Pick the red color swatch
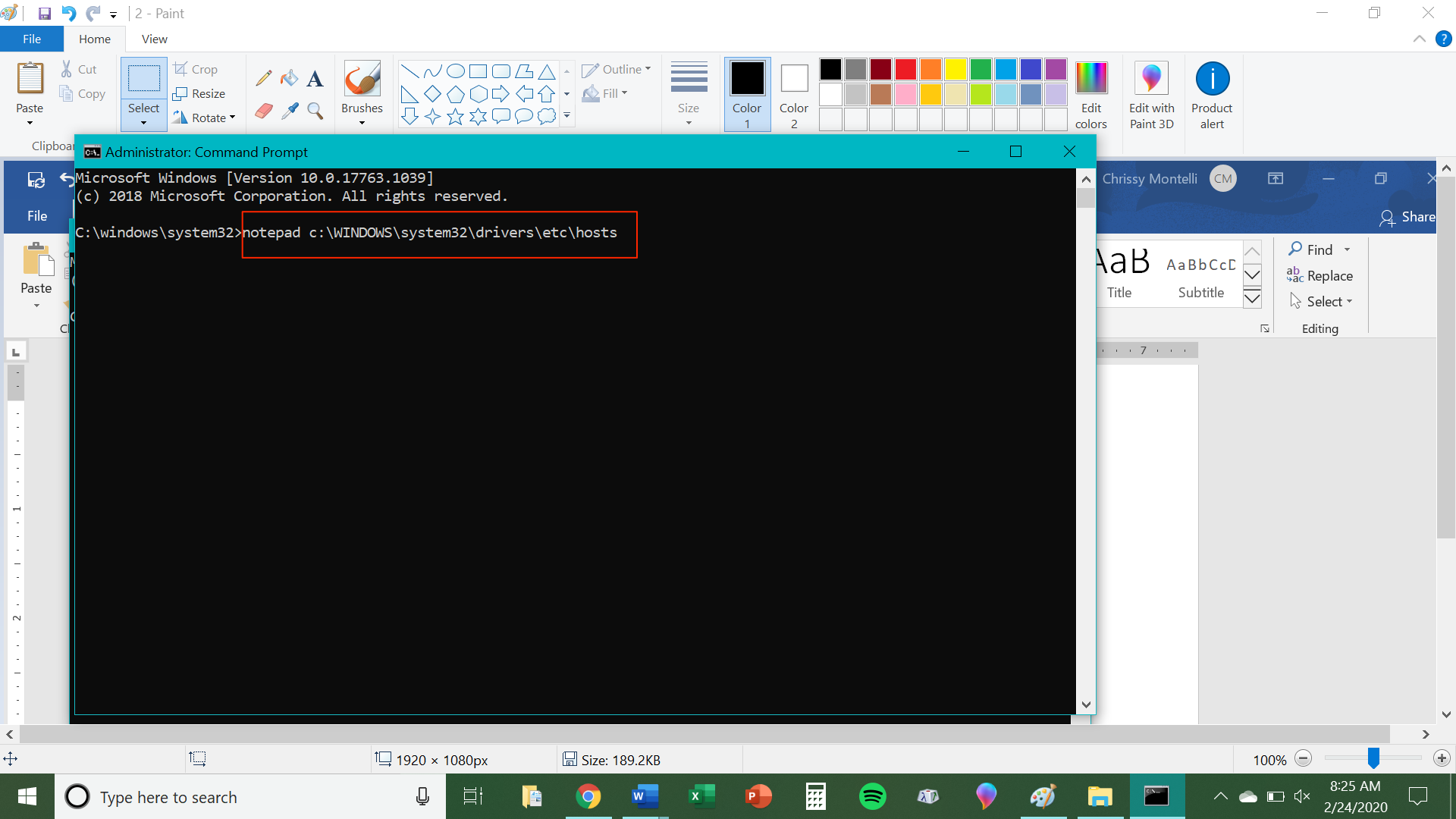Screen dimensions: 1456x819 pos(905,70)
